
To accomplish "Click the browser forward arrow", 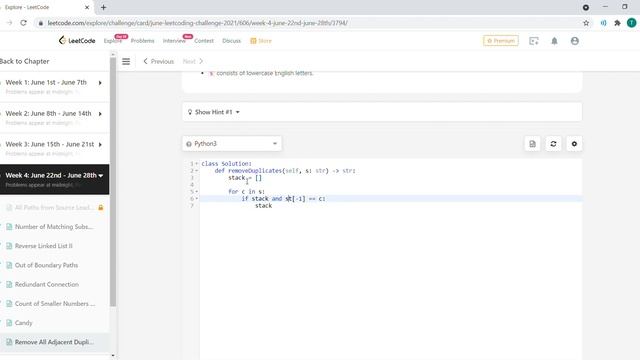I will tap(9, 23).
